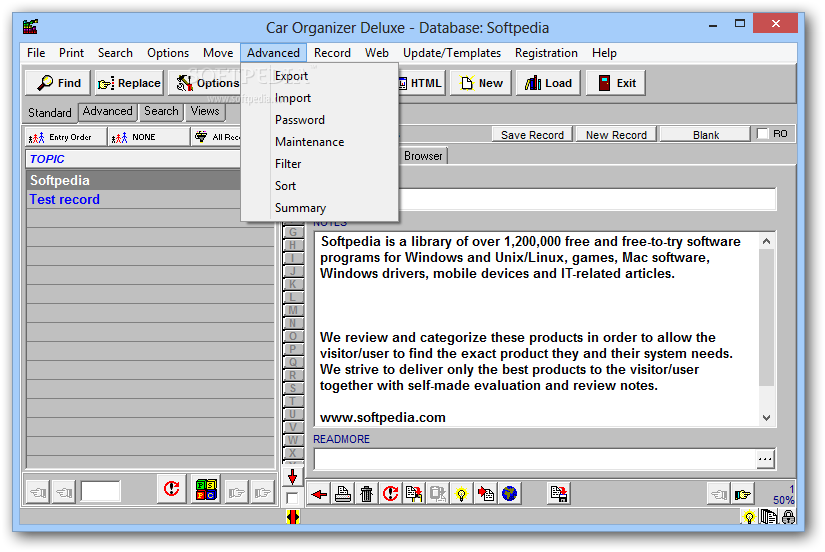Switch to the Advanced tab below the toolbar
Screen dimensions: 825x552
(x=107, y=111)
